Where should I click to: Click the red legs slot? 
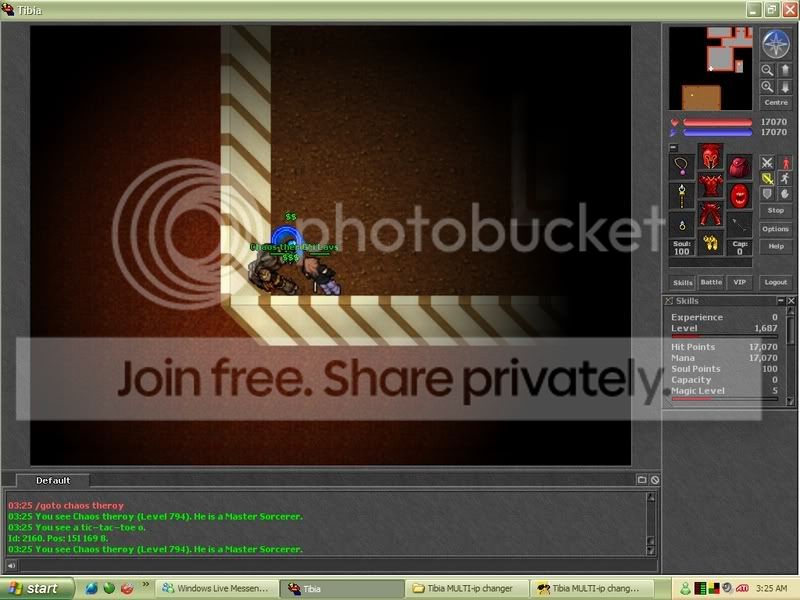710,214
